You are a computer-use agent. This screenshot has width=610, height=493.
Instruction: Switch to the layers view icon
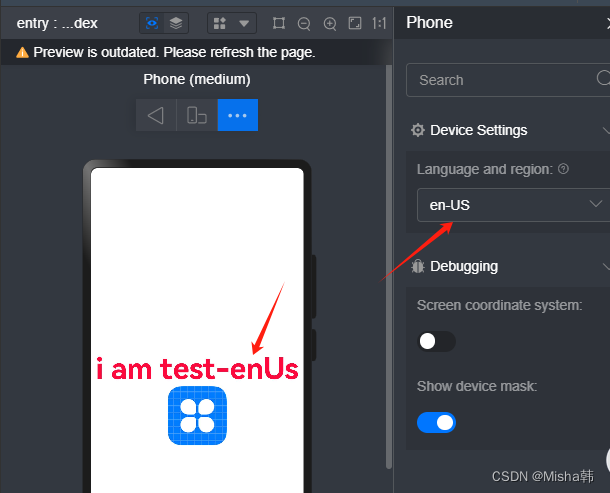click(x=176, y=23)
